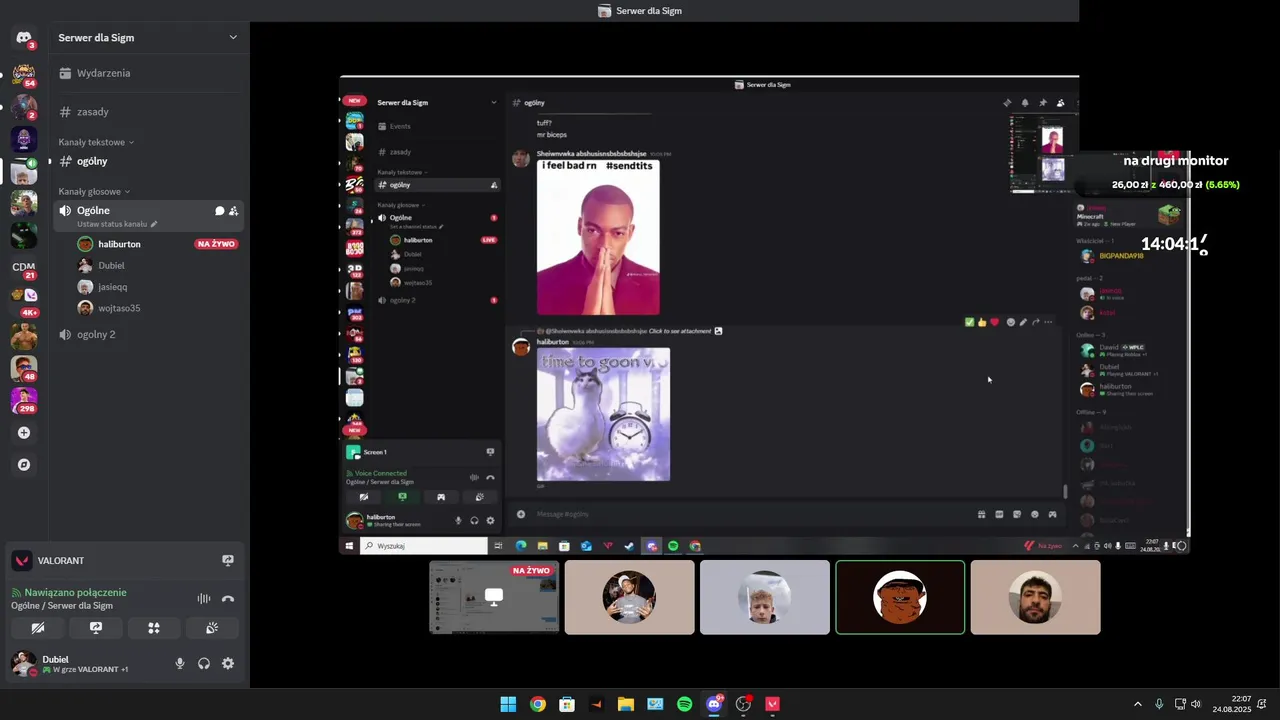Show hidden system tray icons chevron
This screenshot has height=720, width=1280.
click(x=1137, y=704)
